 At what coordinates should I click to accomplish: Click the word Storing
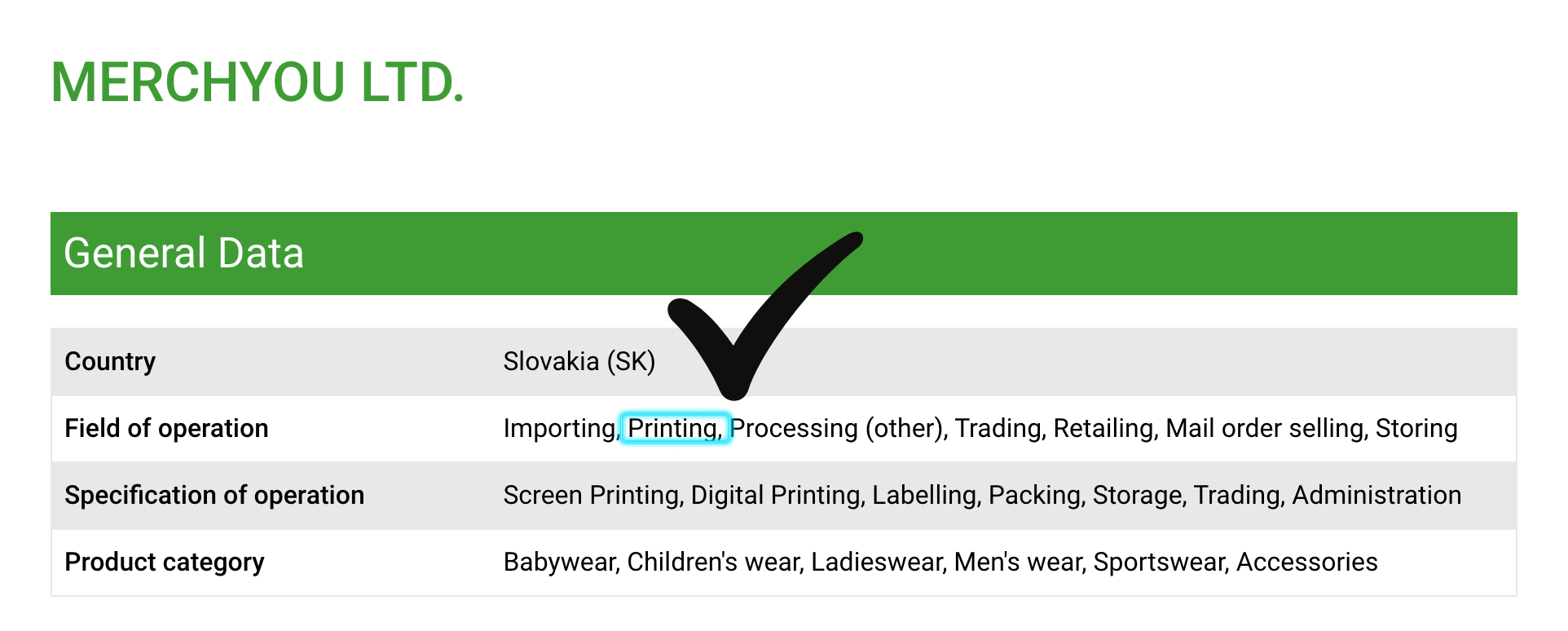pos(1416,428)
